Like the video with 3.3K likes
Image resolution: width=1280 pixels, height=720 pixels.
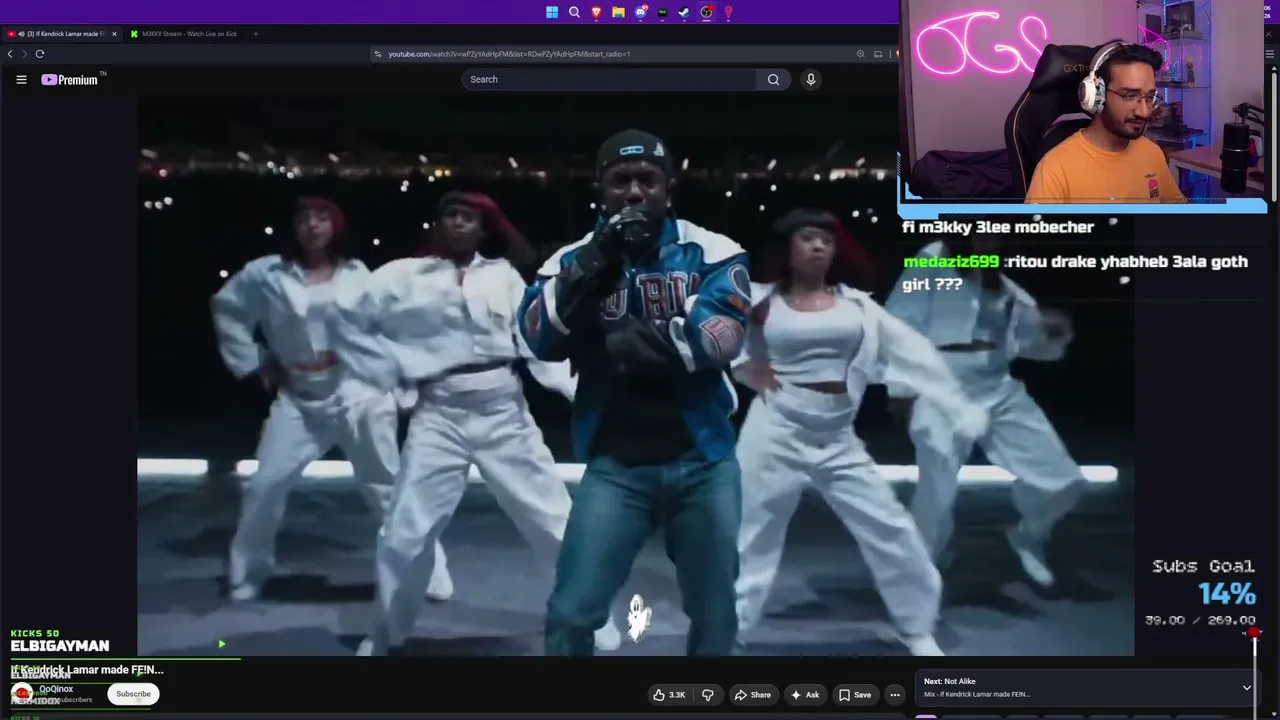point(669,695)
